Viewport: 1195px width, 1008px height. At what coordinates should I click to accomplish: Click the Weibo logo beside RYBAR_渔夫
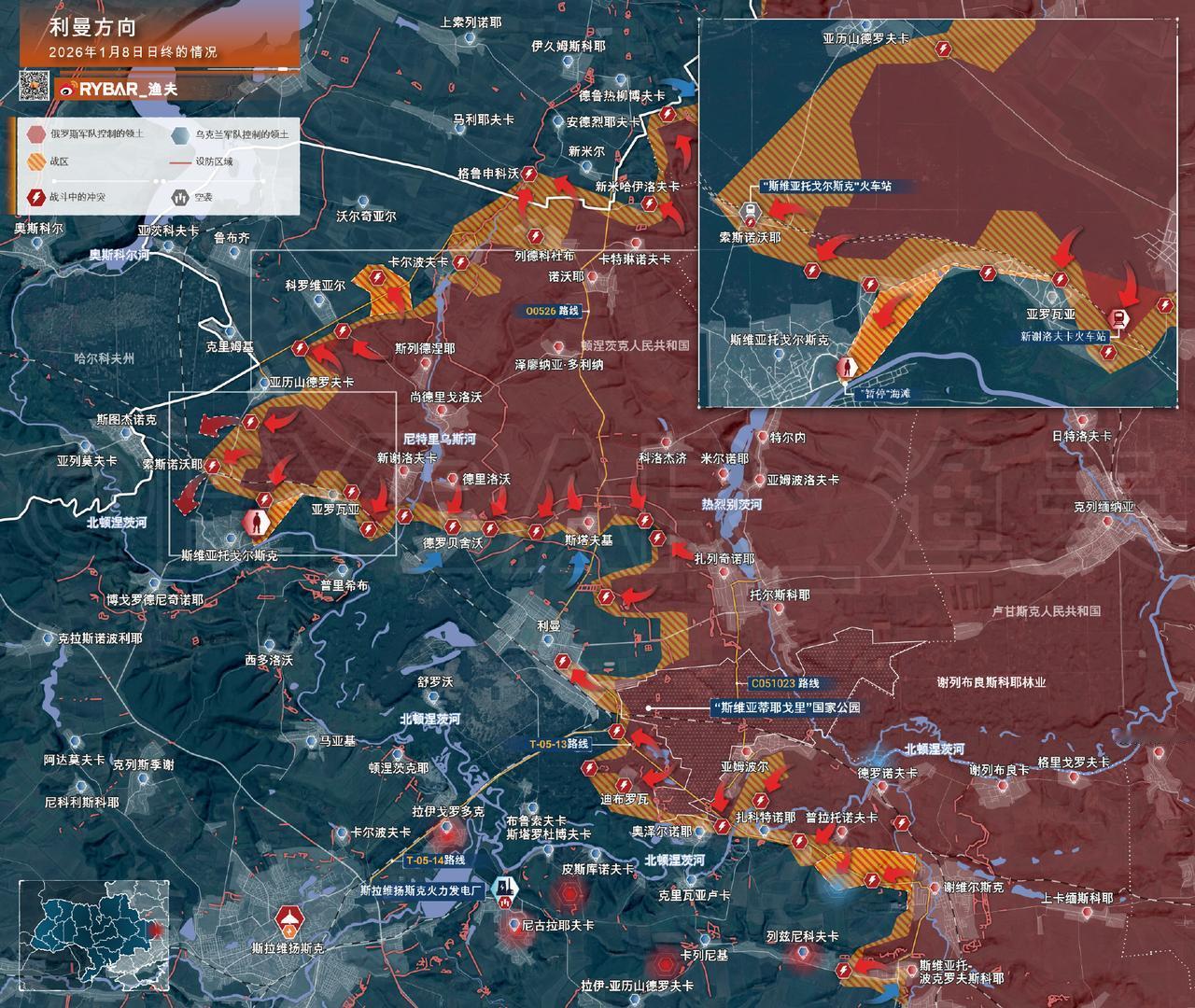pos(66,91)
